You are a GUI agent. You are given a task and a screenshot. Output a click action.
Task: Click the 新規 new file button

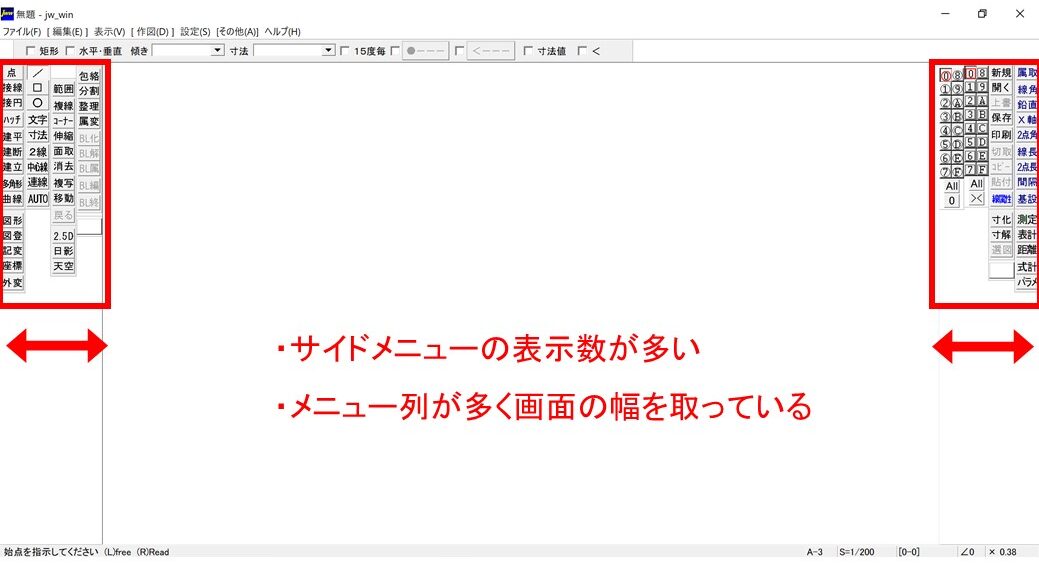click(x=1001, y=73)
